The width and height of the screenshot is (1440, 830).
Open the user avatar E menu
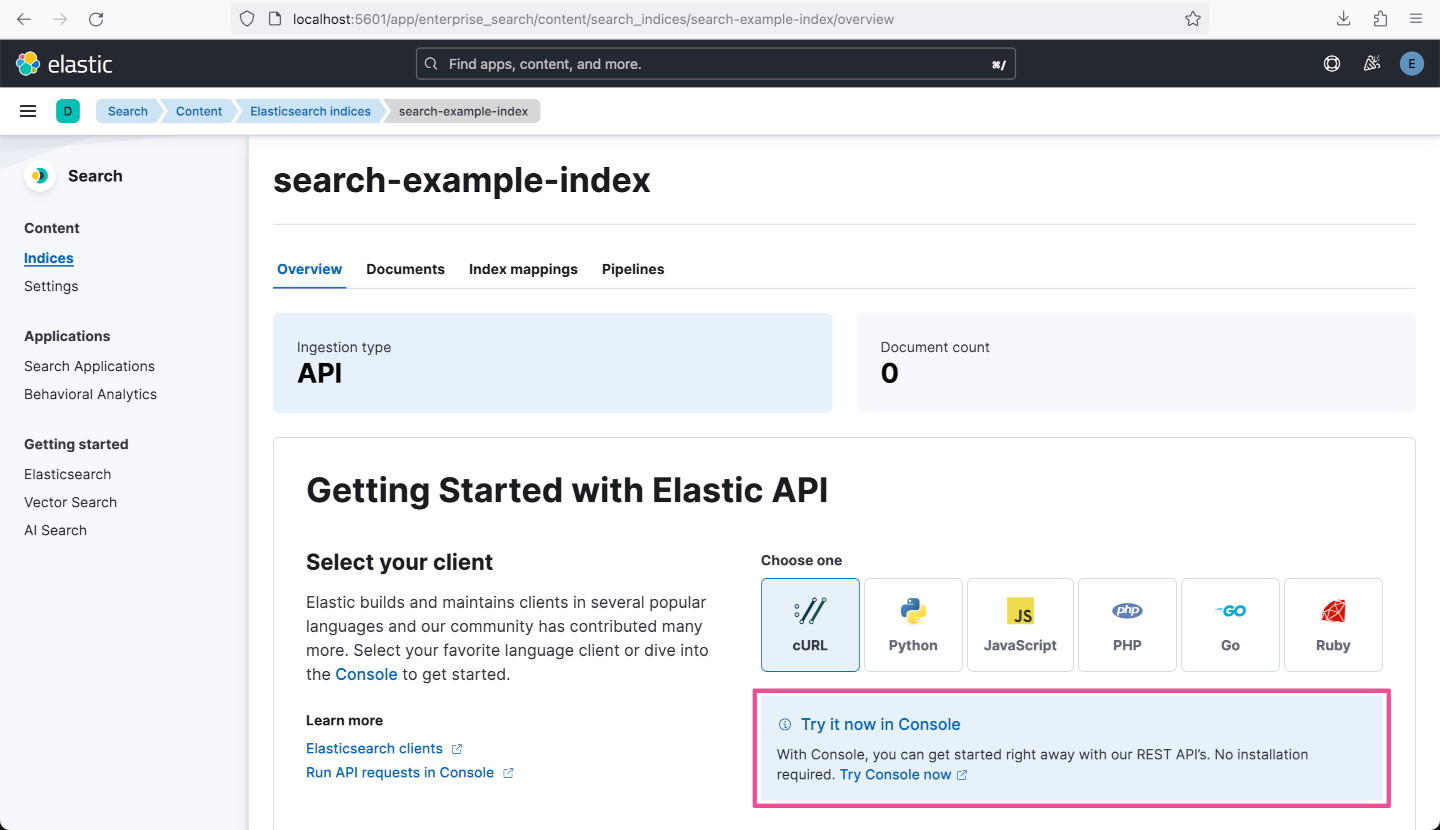1411,64
